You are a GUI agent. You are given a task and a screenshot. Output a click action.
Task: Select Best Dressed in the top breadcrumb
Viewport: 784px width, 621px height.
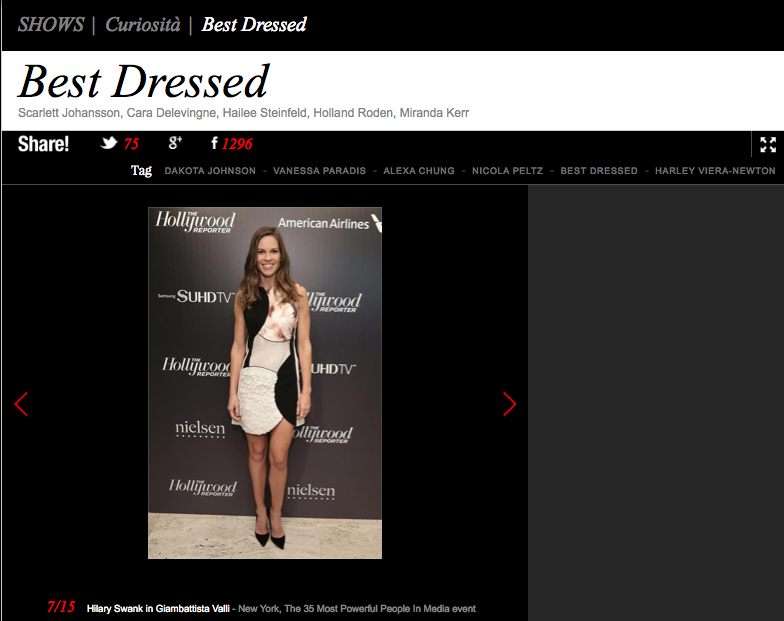click(x=254, y=24)
